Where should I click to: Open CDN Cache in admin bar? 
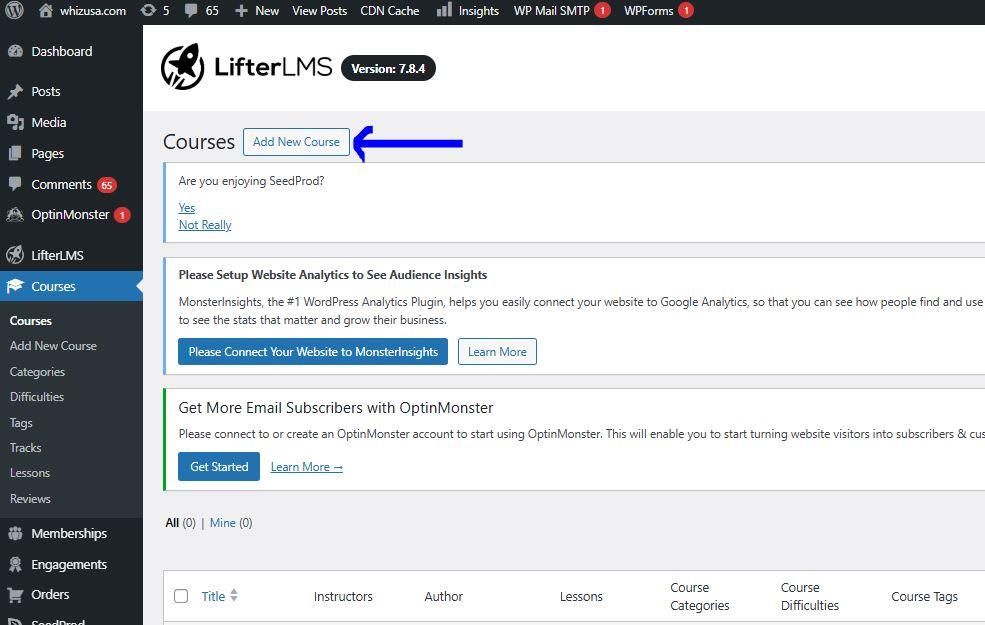(x=389, y=11)
